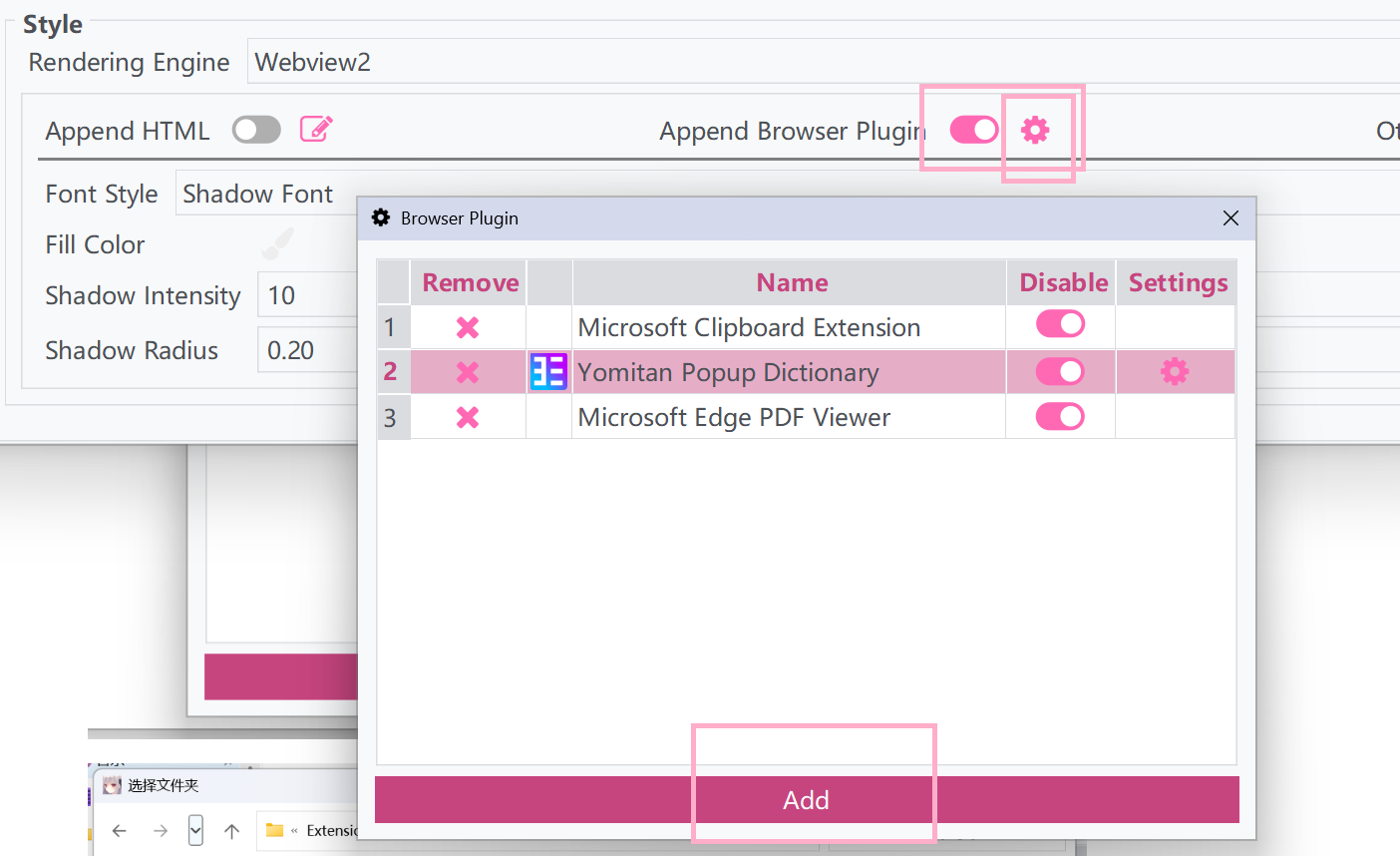Close the Browser Plugin dialog
Screen dimensions: 1400x856
pos(1230,217)
